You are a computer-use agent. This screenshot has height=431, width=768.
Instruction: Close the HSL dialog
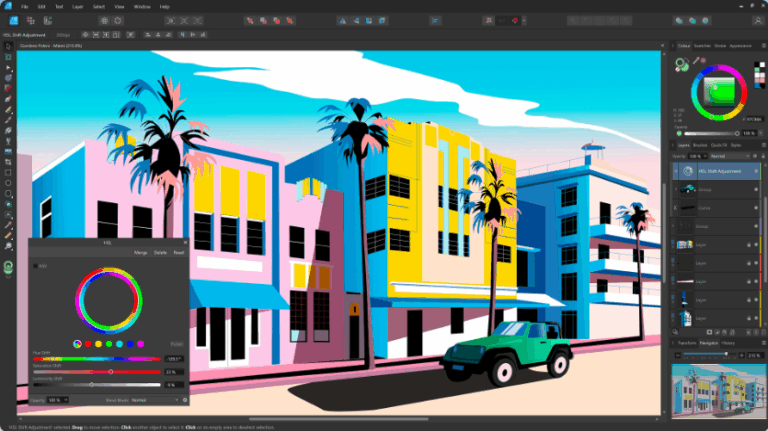(x=185, y=242)
